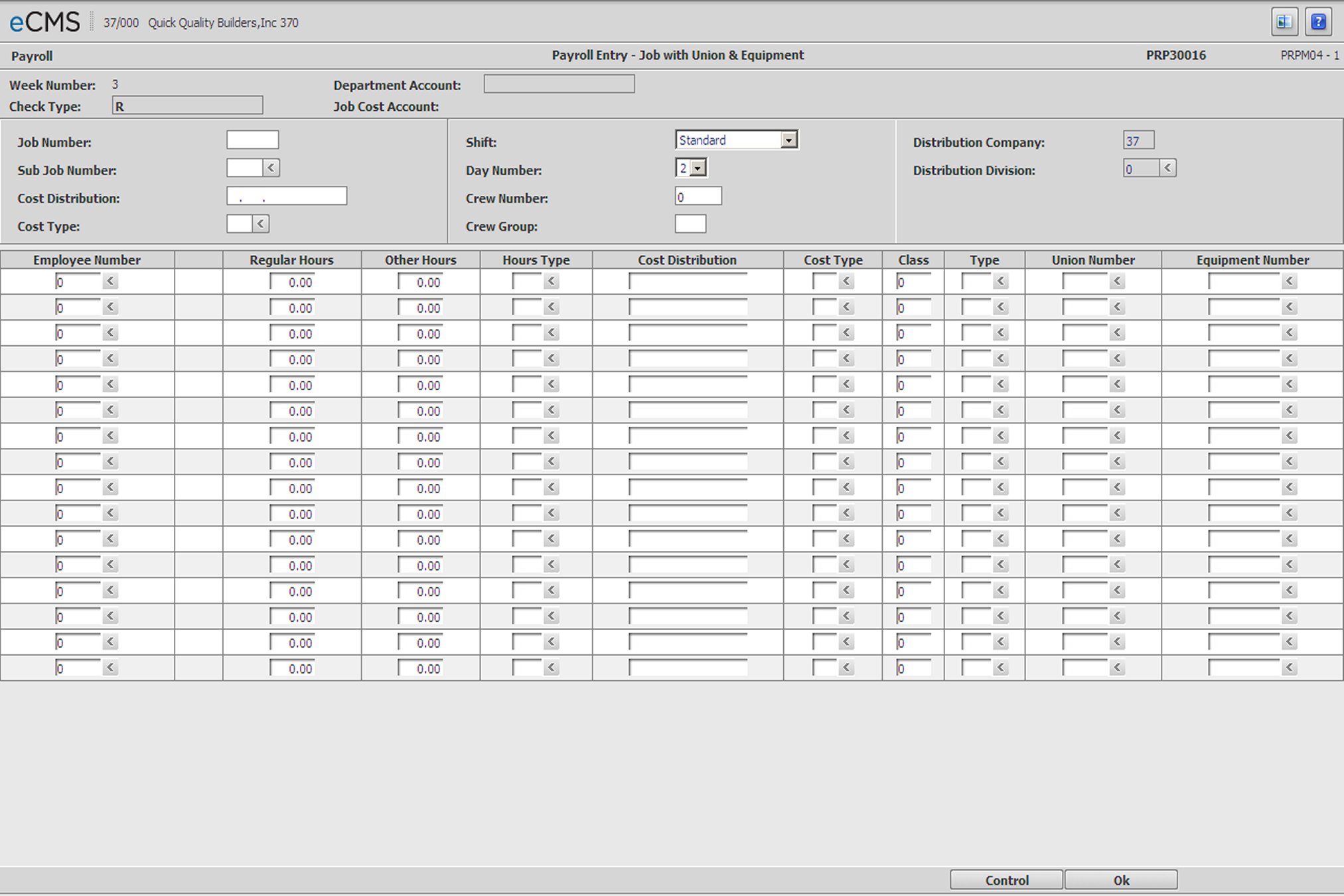This screenshot has width=1344, height=896.
Task: Open Union Number lookup in fourth row
Action: point(1117,358)
